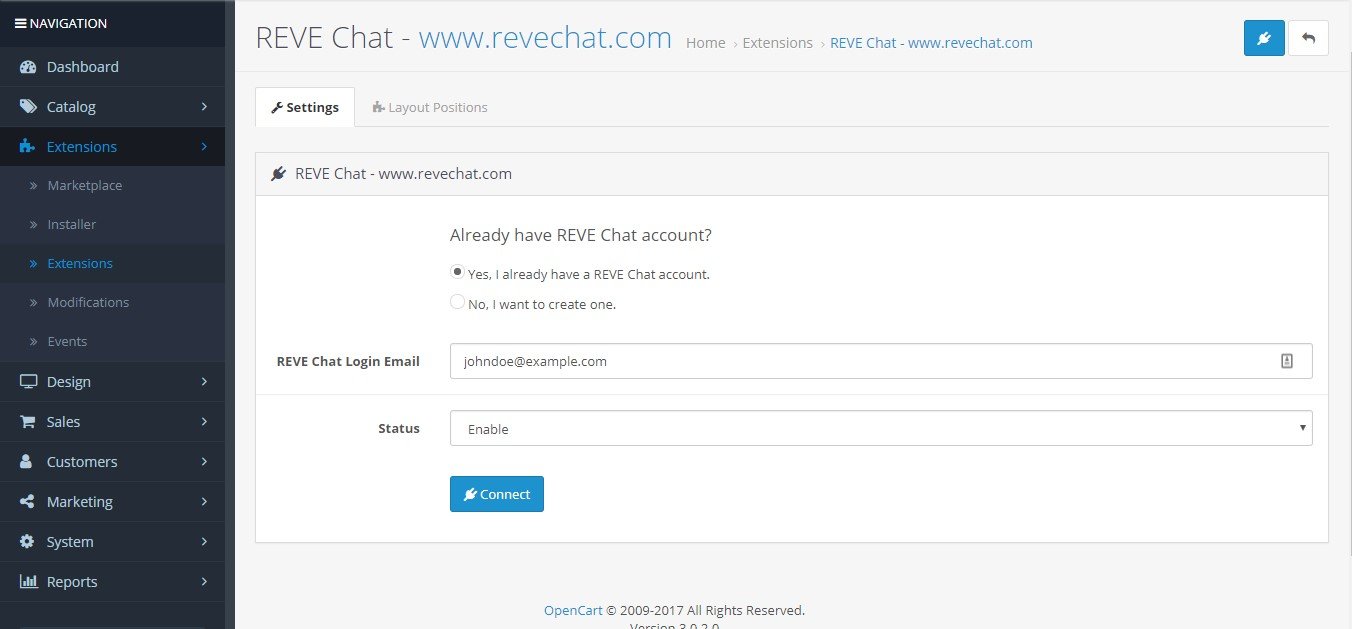
Task: Expand the Customers menu chevron
Action: point(204,462)
